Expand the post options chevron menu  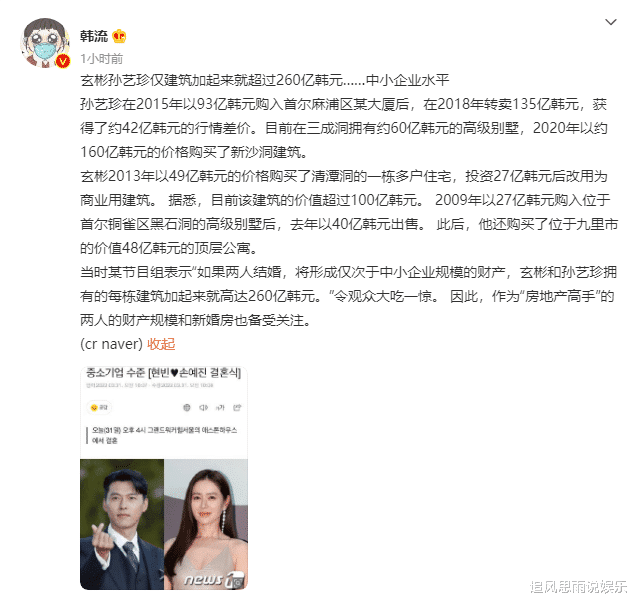pyautogui.click(x=611, y=22)
